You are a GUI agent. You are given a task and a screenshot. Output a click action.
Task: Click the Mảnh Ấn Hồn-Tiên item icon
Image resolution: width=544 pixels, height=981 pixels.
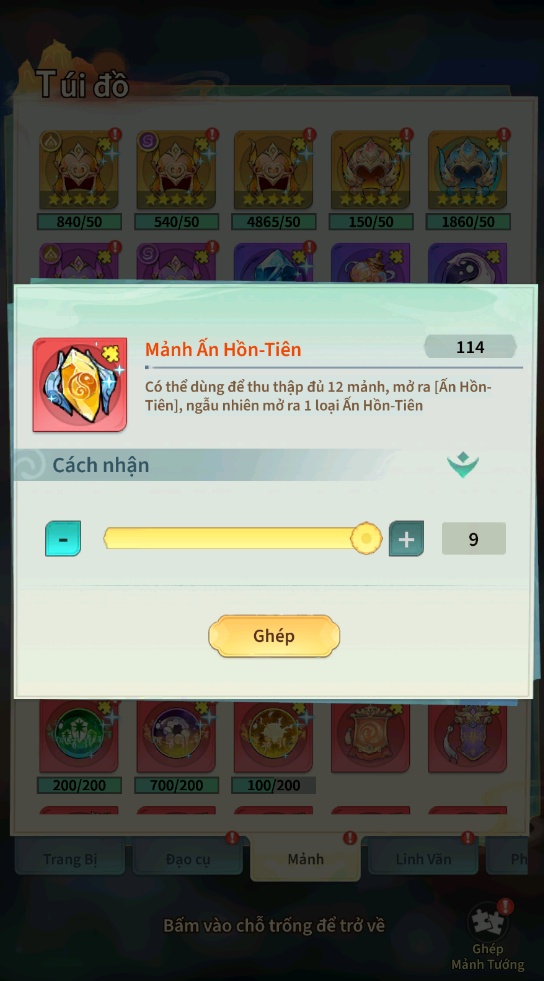tap(80, 385)
